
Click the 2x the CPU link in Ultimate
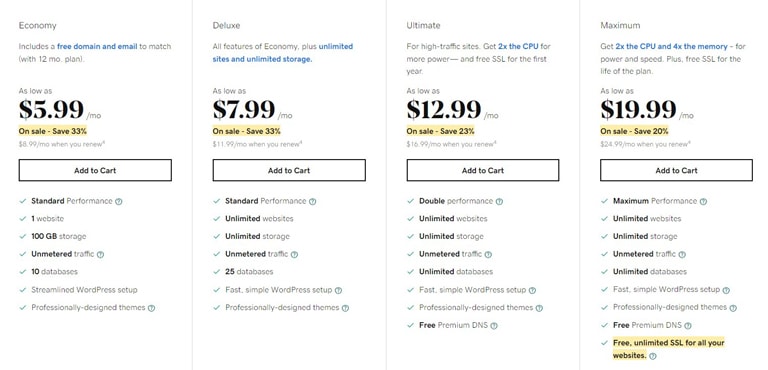click(x=518, y=47)
